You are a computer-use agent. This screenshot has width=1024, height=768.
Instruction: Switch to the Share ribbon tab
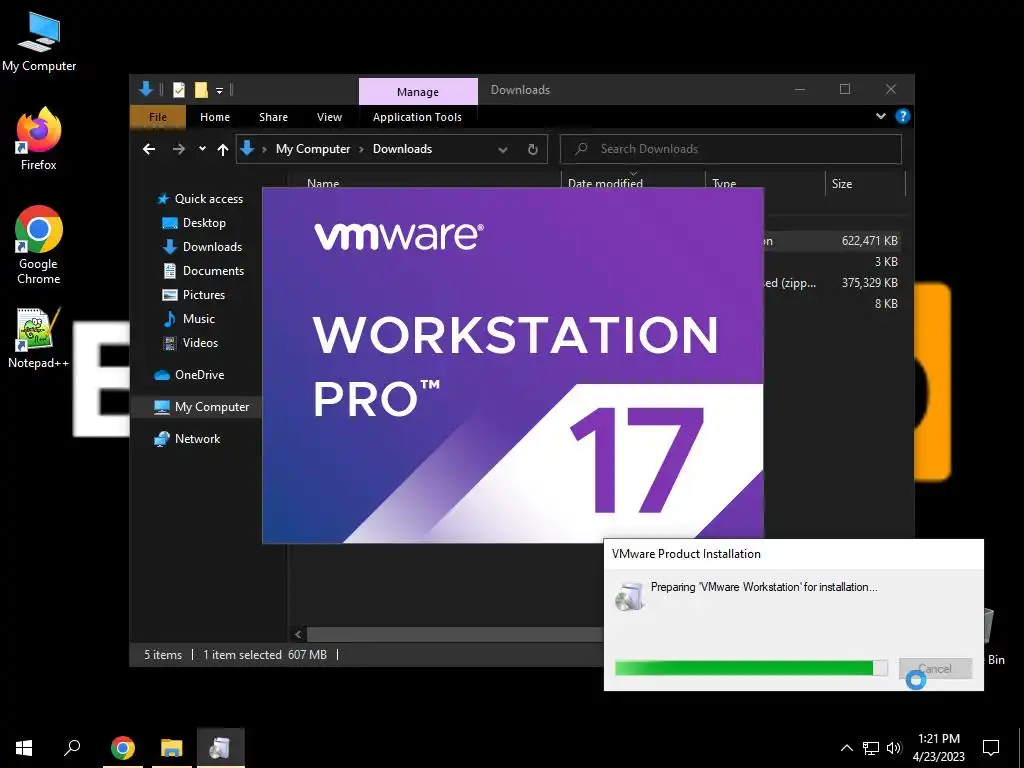point(273,117)
